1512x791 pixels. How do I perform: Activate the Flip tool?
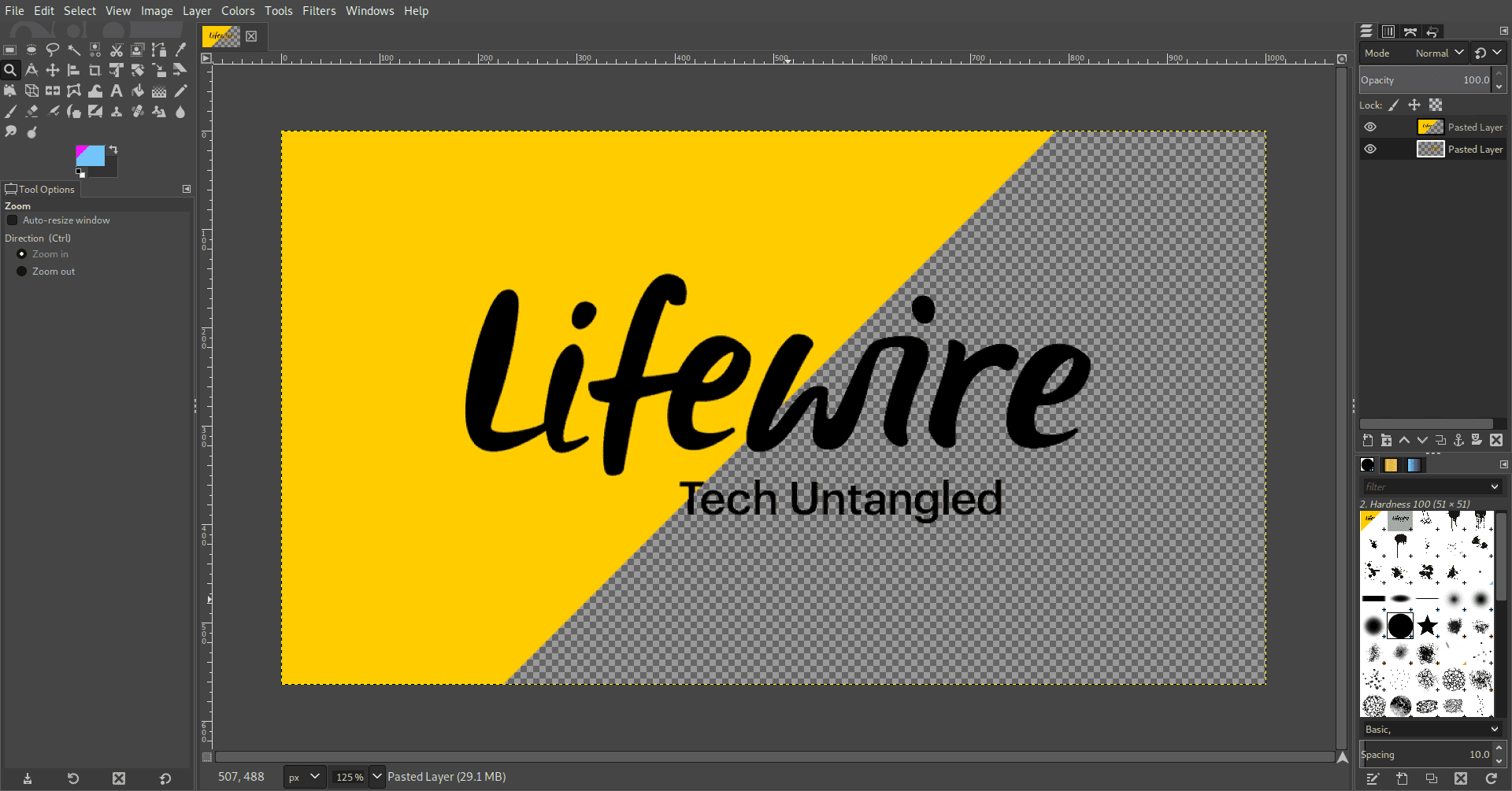point(53,91)
